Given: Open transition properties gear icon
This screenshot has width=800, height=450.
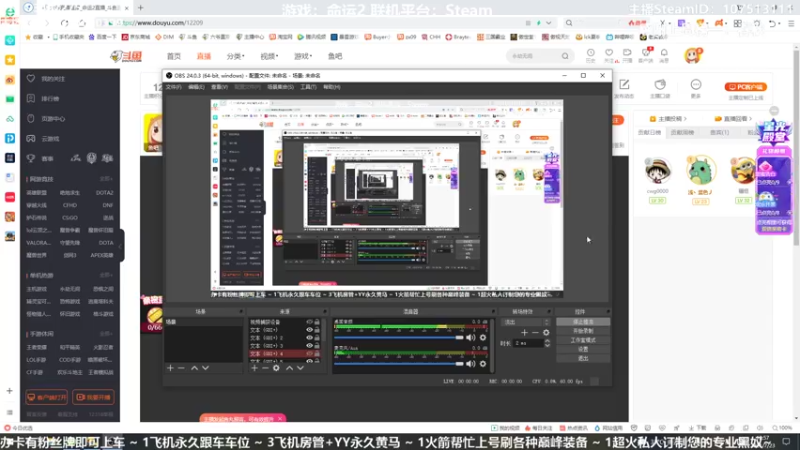Looking at the screenshot, I should [x=546, y=333].
